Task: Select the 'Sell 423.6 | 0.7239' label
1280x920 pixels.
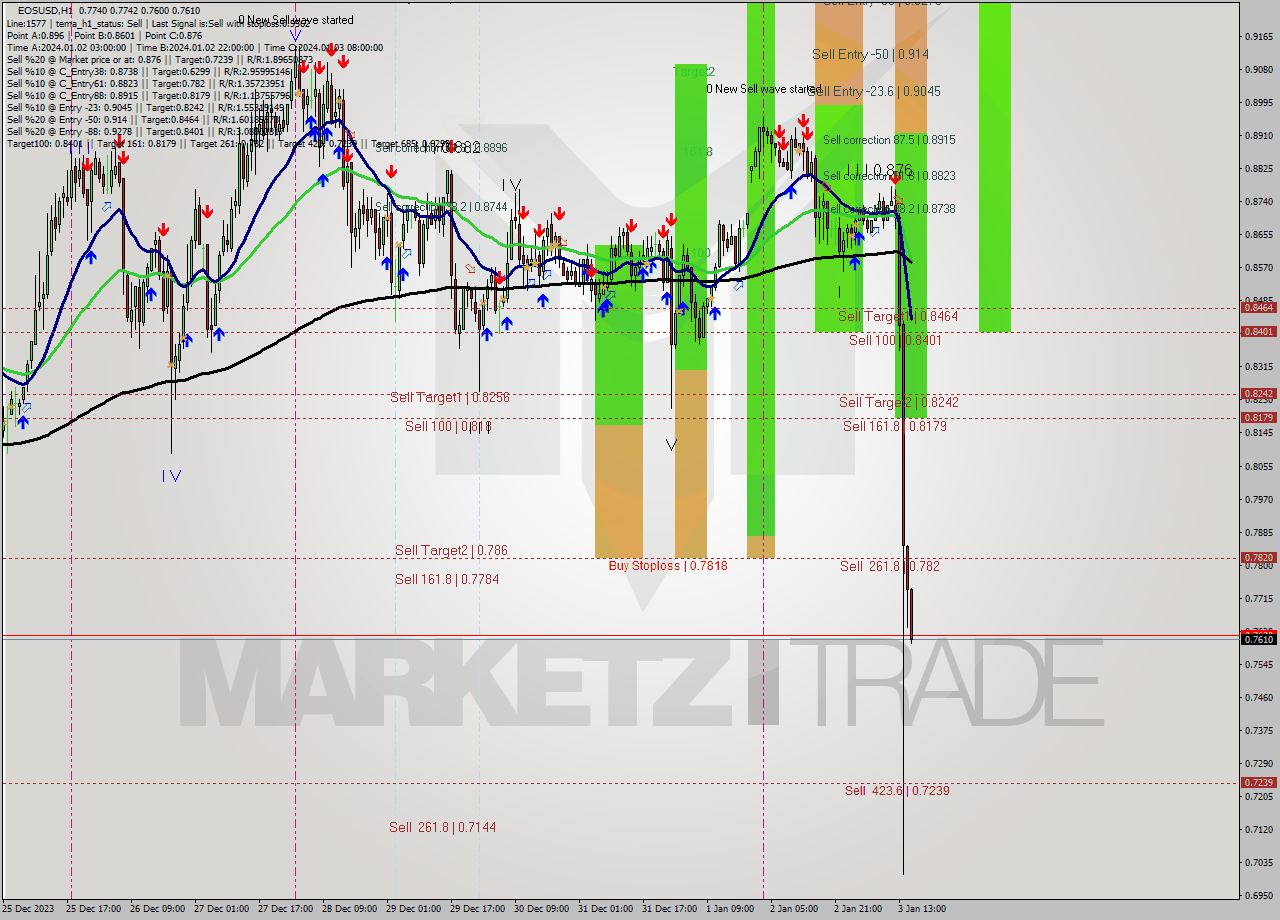Action: click(x=897, y=790)
